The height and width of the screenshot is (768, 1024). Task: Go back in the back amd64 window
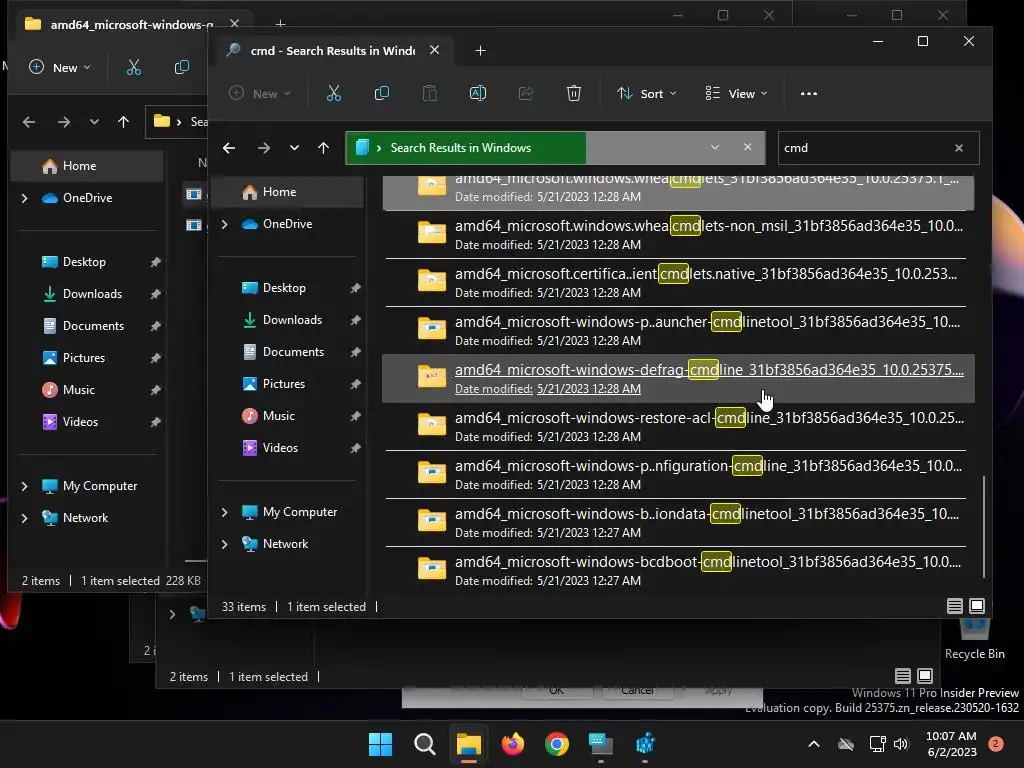coord(29,121)
